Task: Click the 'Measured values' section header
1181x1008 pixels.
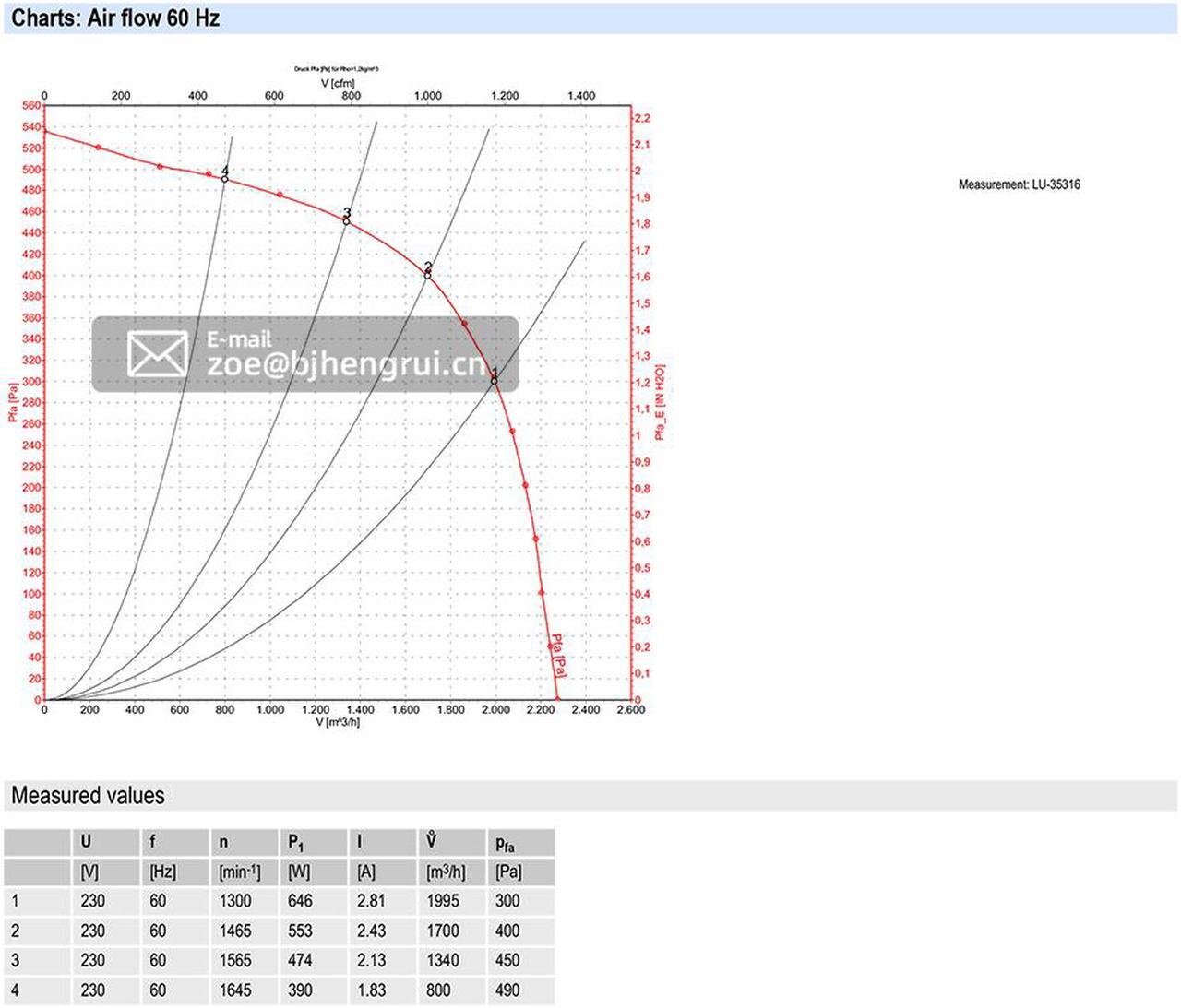Action: [x=88, y=795]
